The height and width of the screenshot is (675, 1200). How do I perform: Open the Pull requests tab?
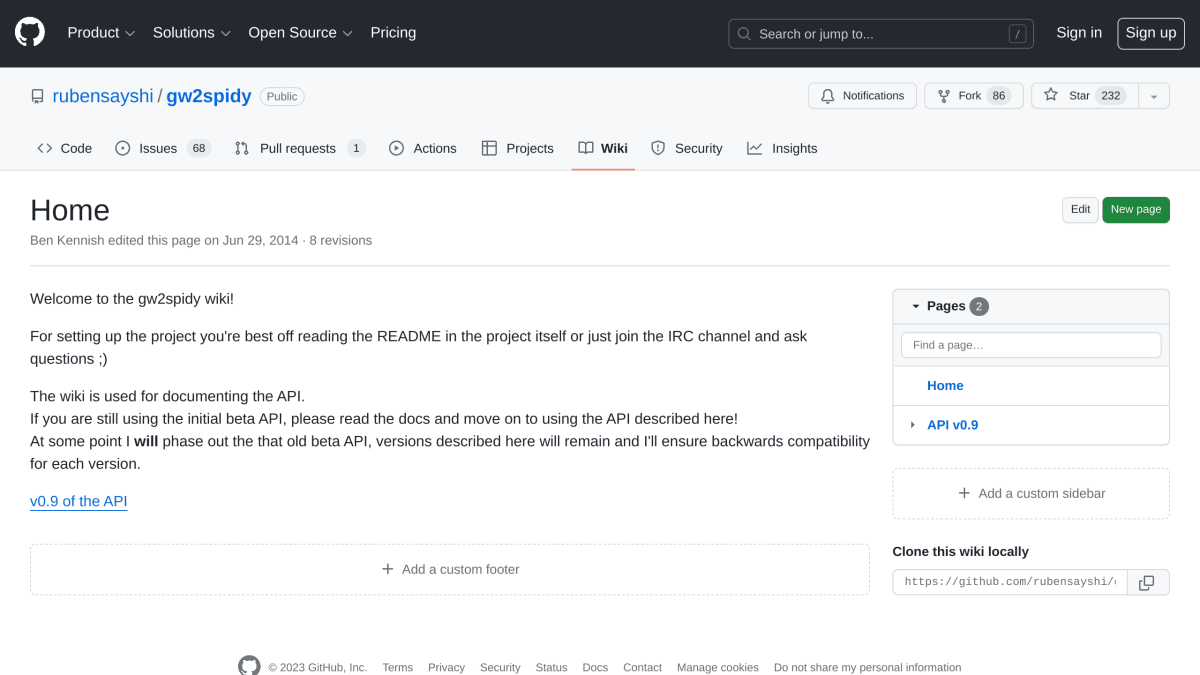300,148
